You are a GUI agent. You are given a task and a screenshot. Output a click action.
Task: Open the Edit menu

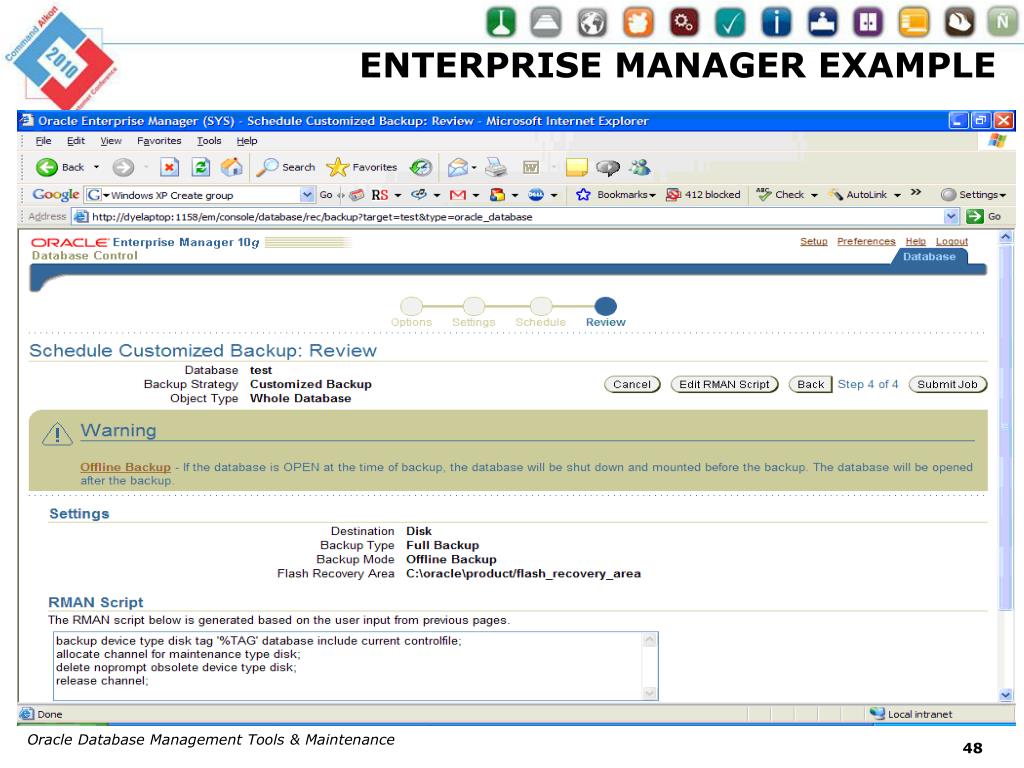(76, 140)
